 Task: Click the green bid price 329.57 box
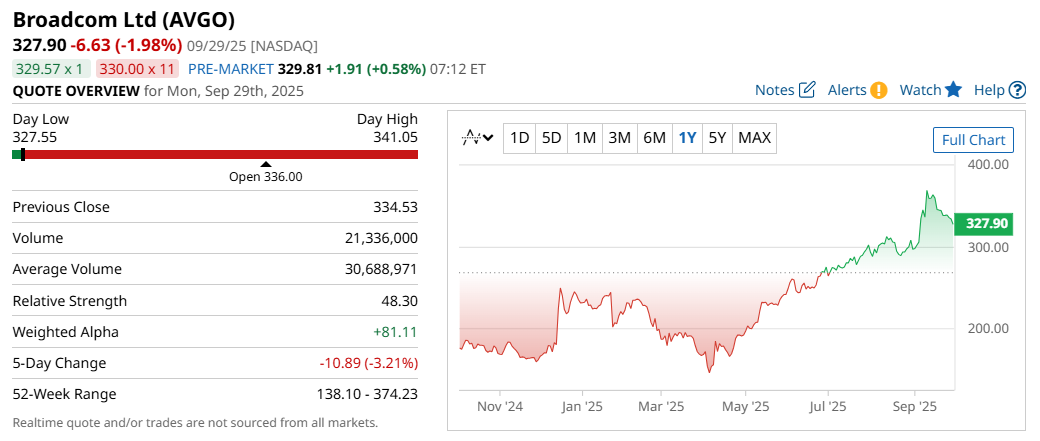click(51, 69)
